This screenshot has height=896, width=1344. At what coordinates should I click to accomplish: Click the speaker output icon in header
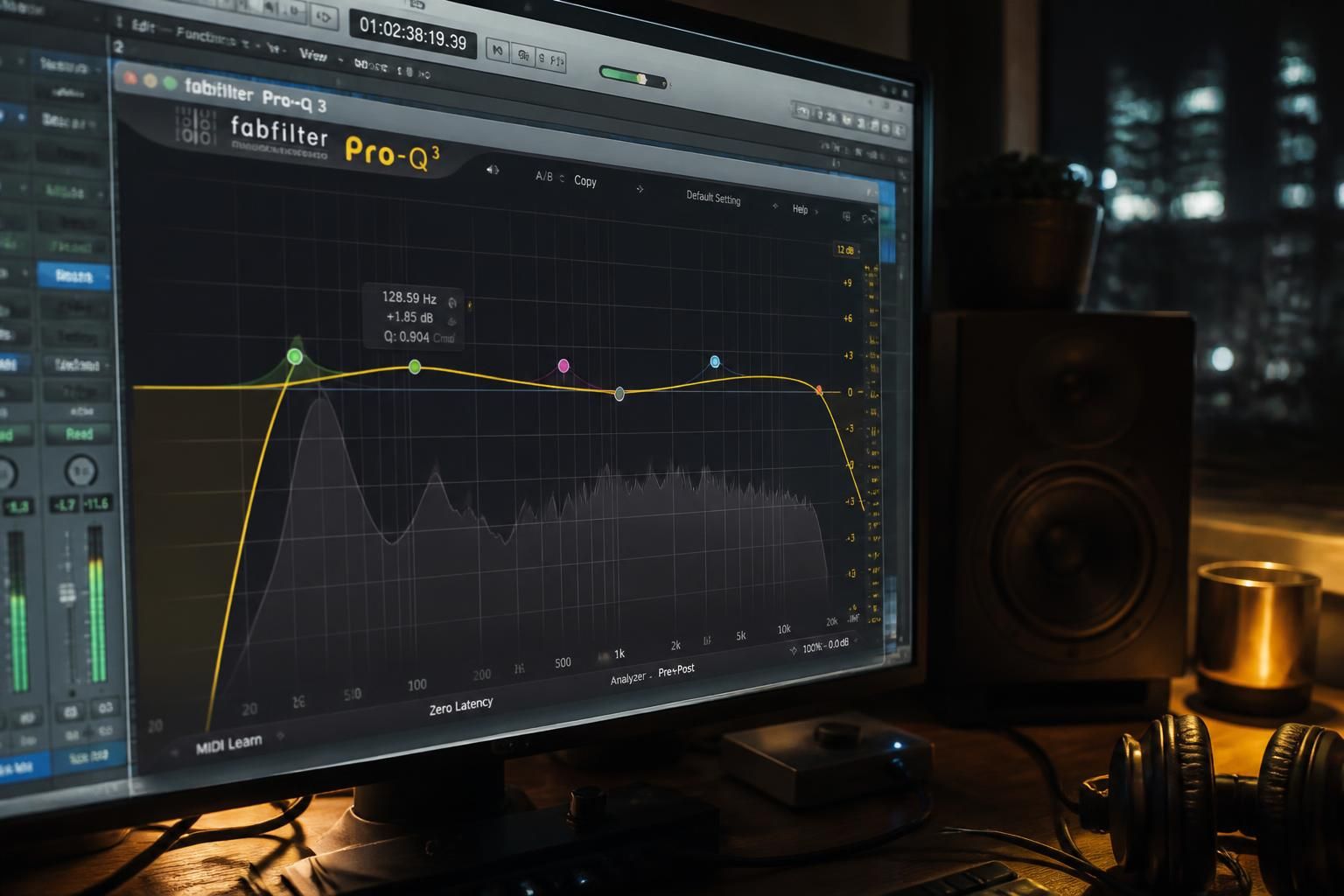(x=493, y=170)
